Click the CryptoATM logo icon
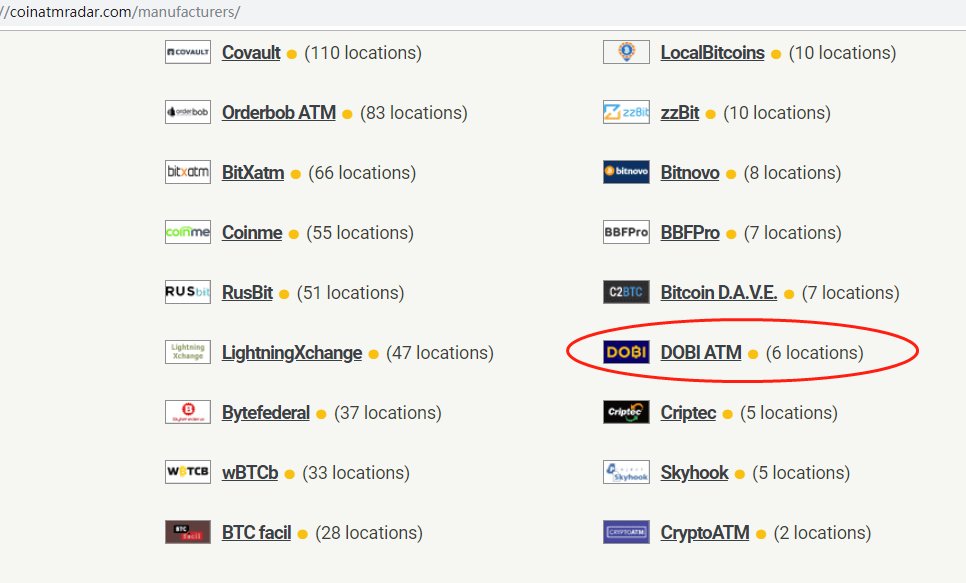This screenshot has height=583, width=966. 627,532
